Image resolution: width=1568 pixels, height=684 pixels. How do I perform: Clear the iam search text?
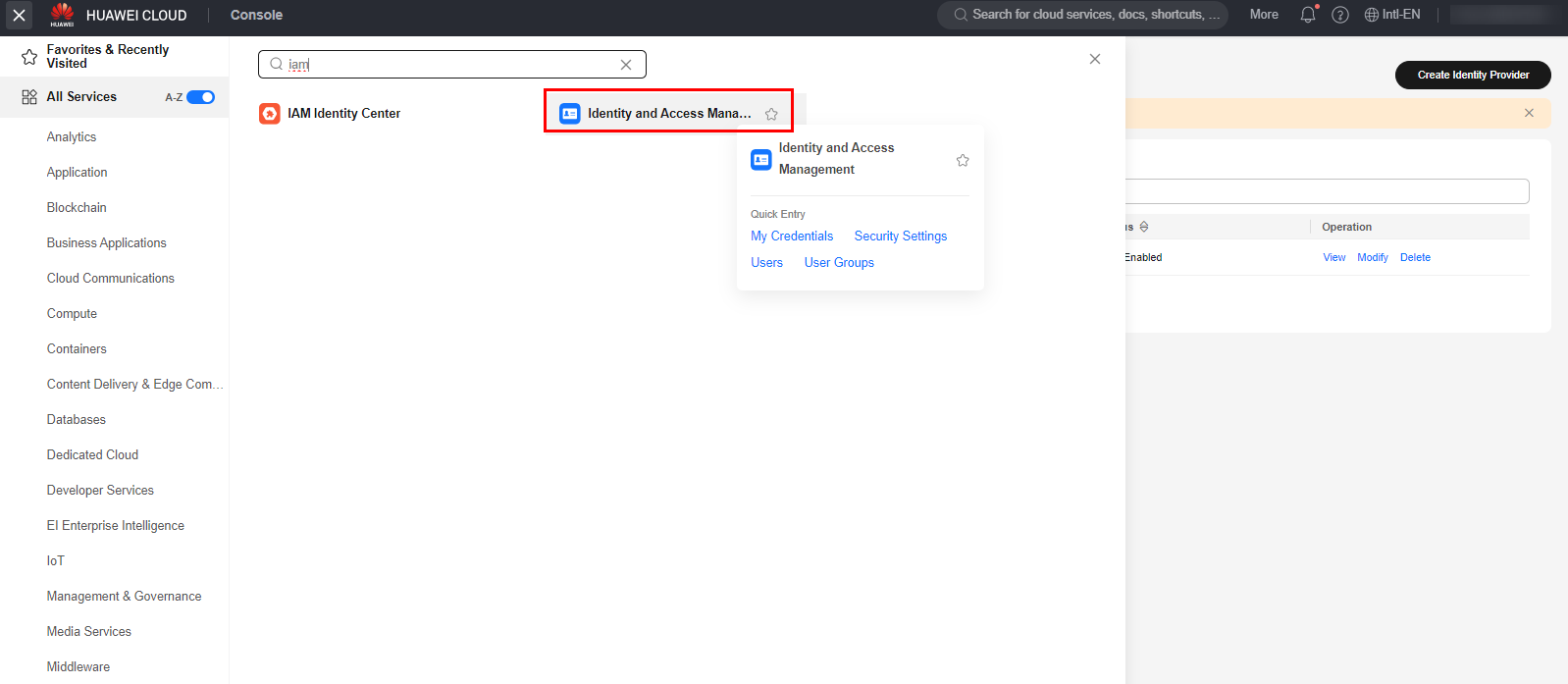point(626,65)
